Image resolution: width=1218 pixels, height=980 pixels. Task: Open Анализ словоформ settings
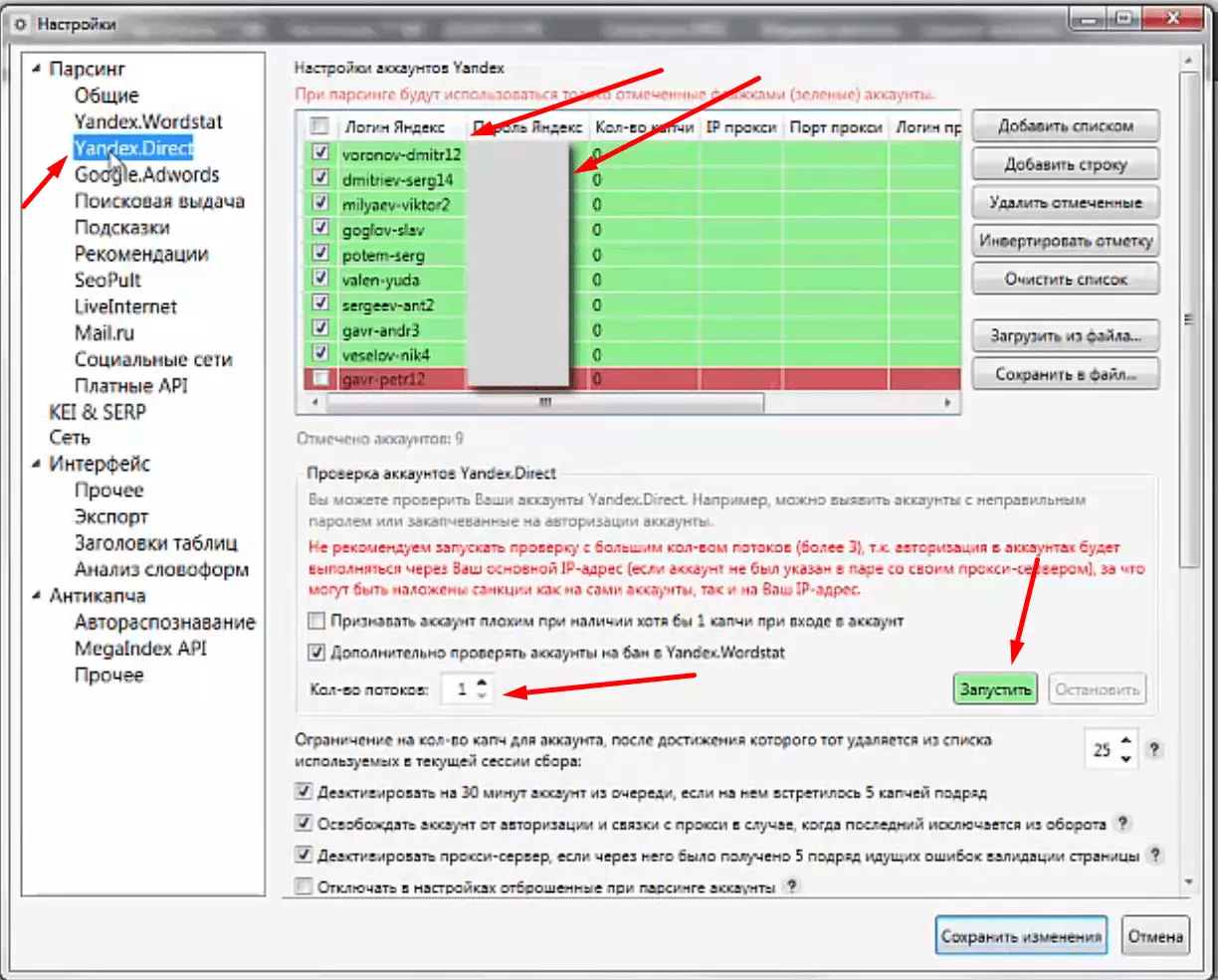coord(161,570)
